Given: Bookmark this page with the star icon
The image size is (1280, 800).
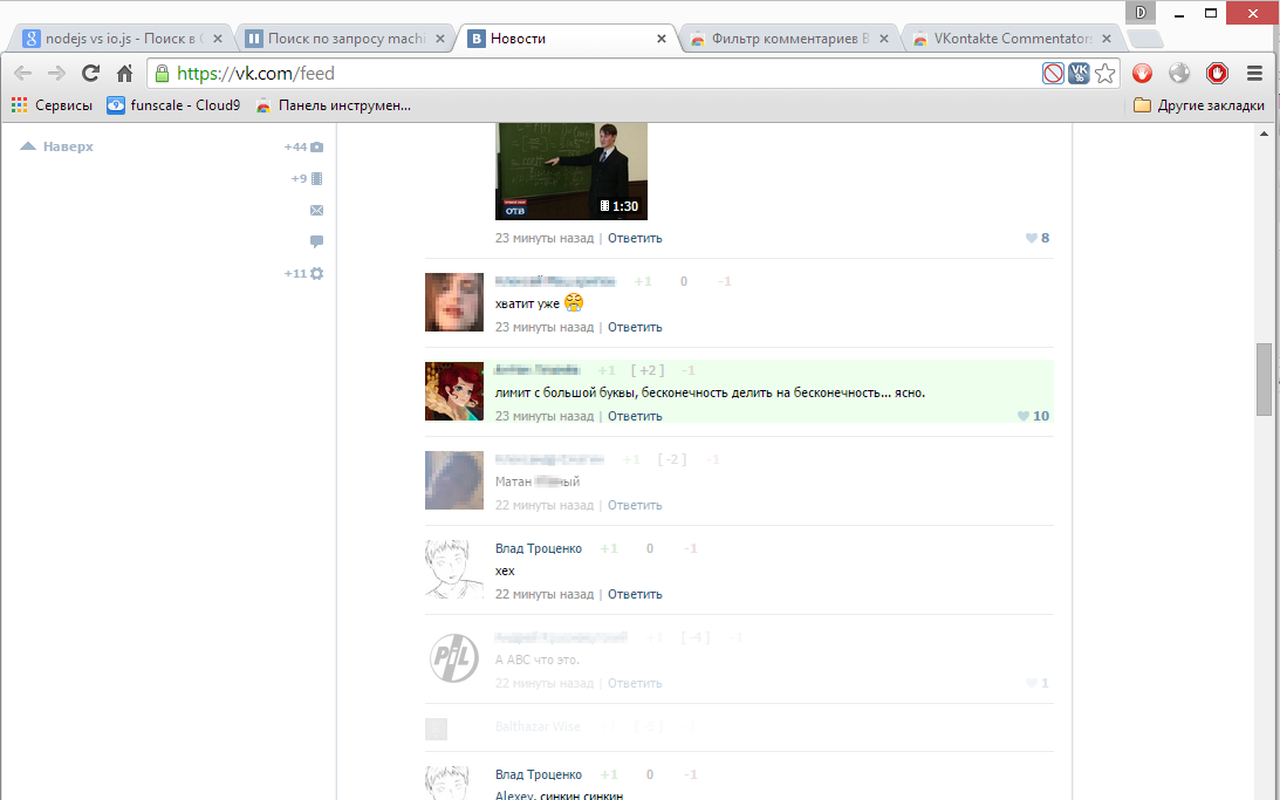Looking at the screenshot, I should pyautogui.click(x=1105, y=73).
